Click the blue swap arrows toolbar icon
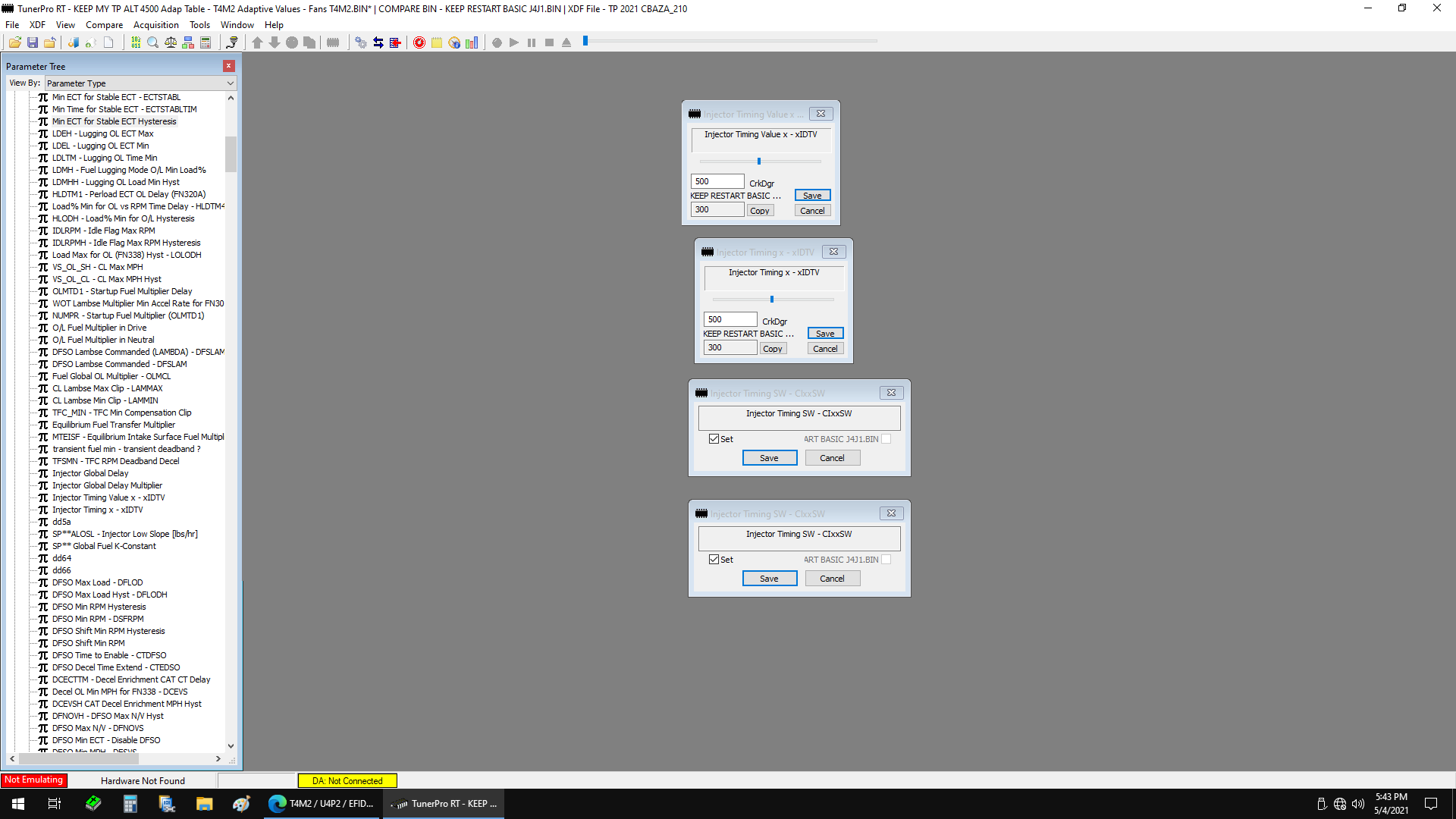 (378, 42)
